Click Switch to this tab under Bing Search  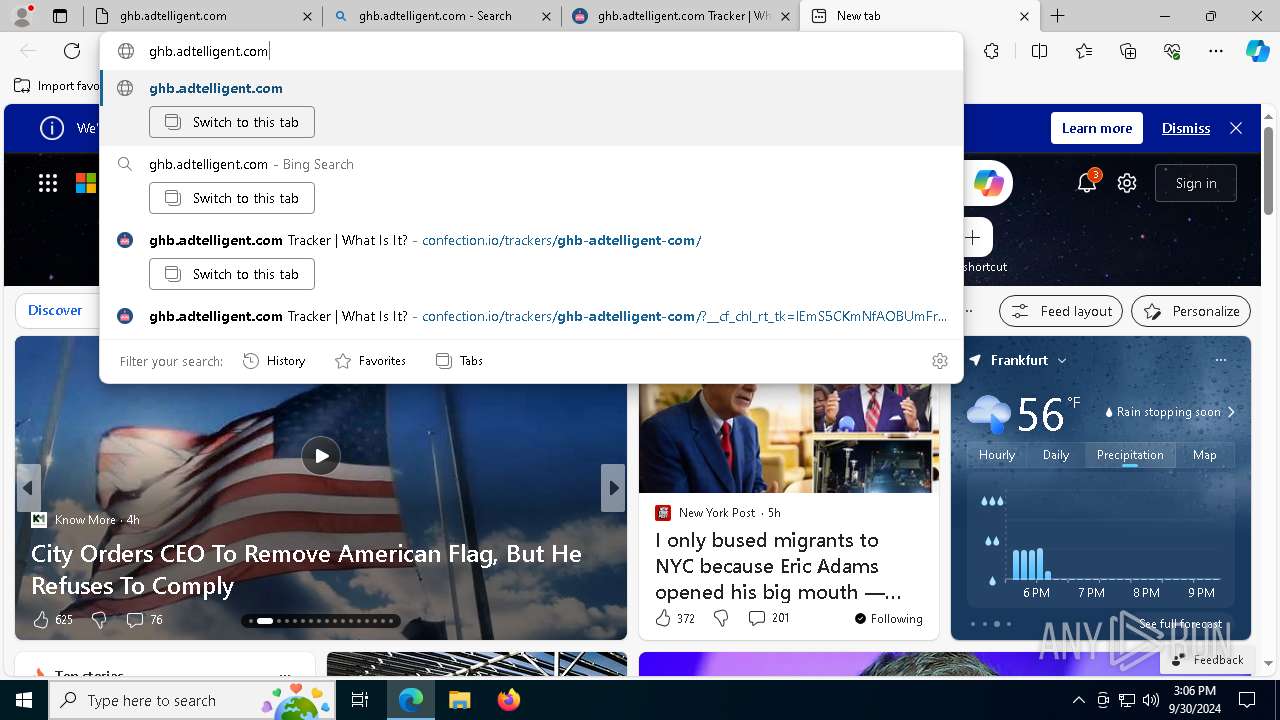click(x=232, y=198)
